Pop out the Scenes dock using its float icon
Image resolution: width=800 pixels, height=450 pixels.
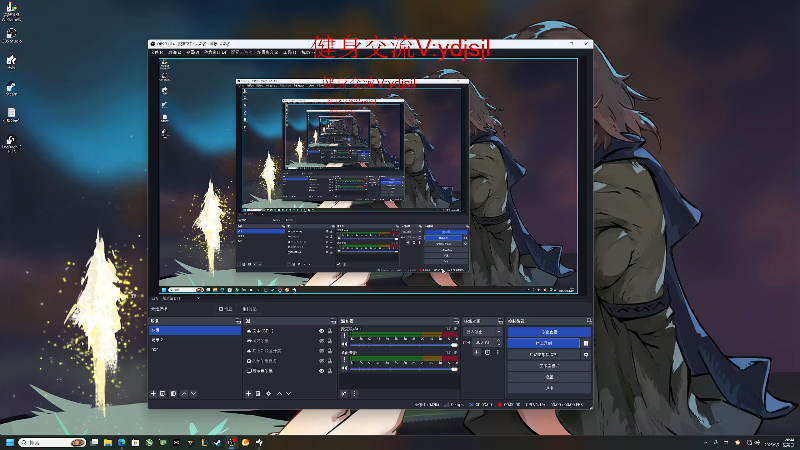pyautogui.click(x=238, y=321)
